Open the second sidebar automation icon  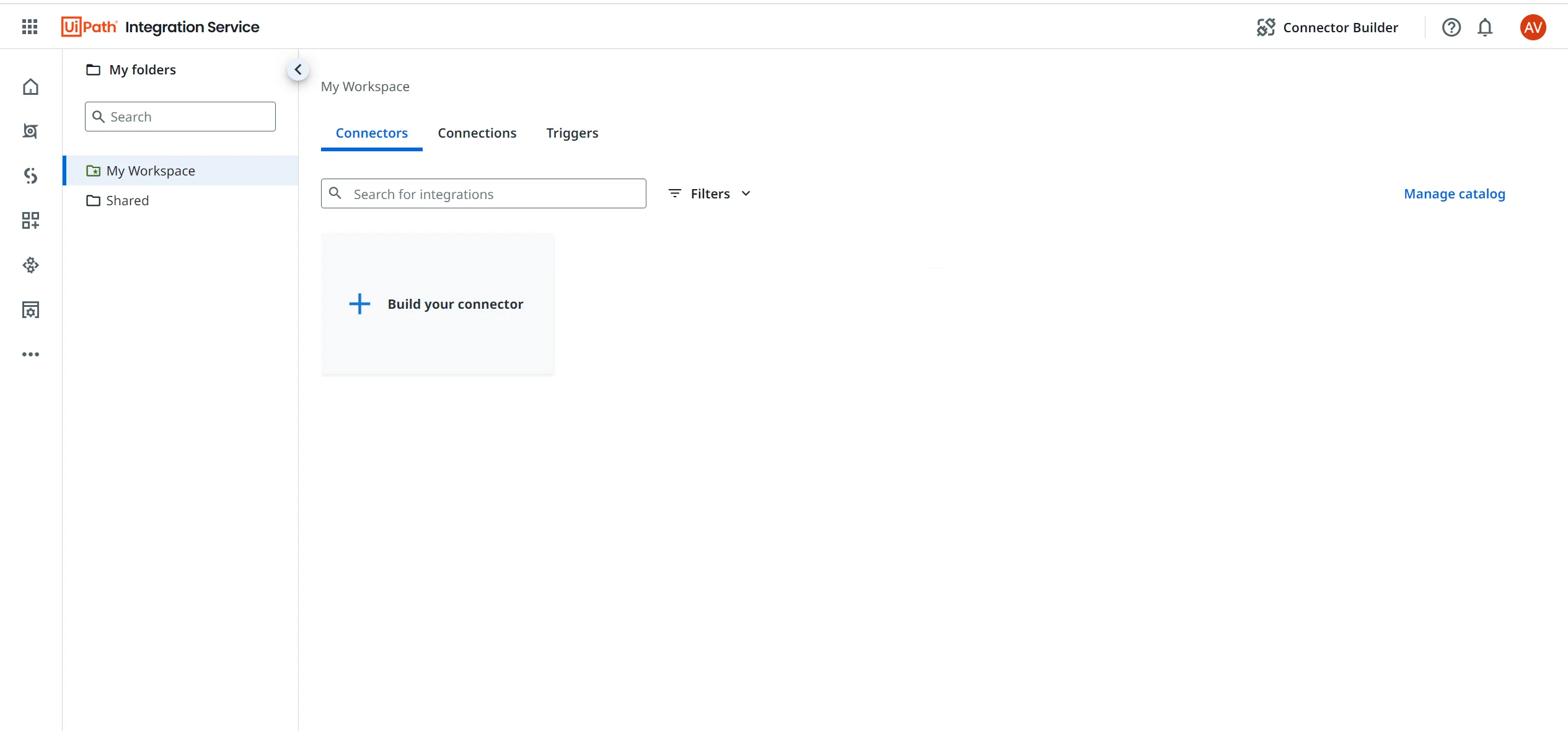pos(30,131)
